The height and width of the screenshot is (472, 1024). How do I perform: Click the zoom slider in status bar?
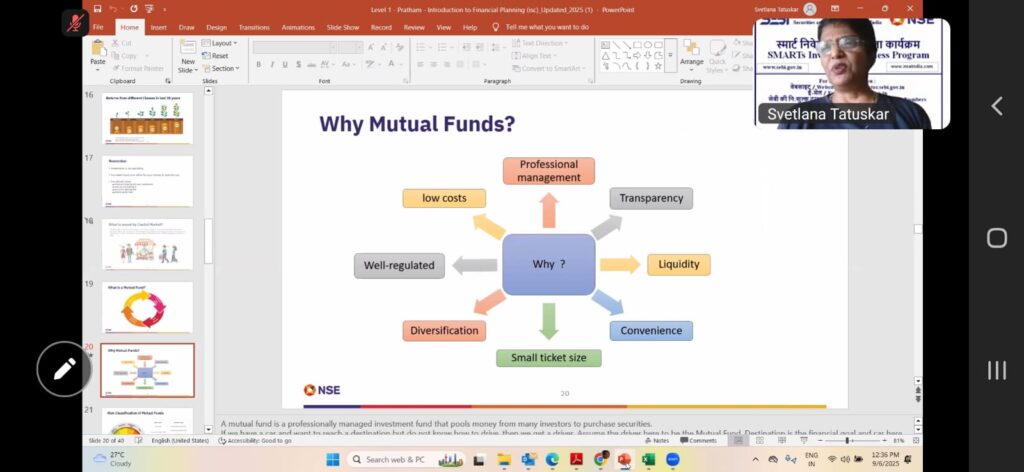click(x=847, y=440)
